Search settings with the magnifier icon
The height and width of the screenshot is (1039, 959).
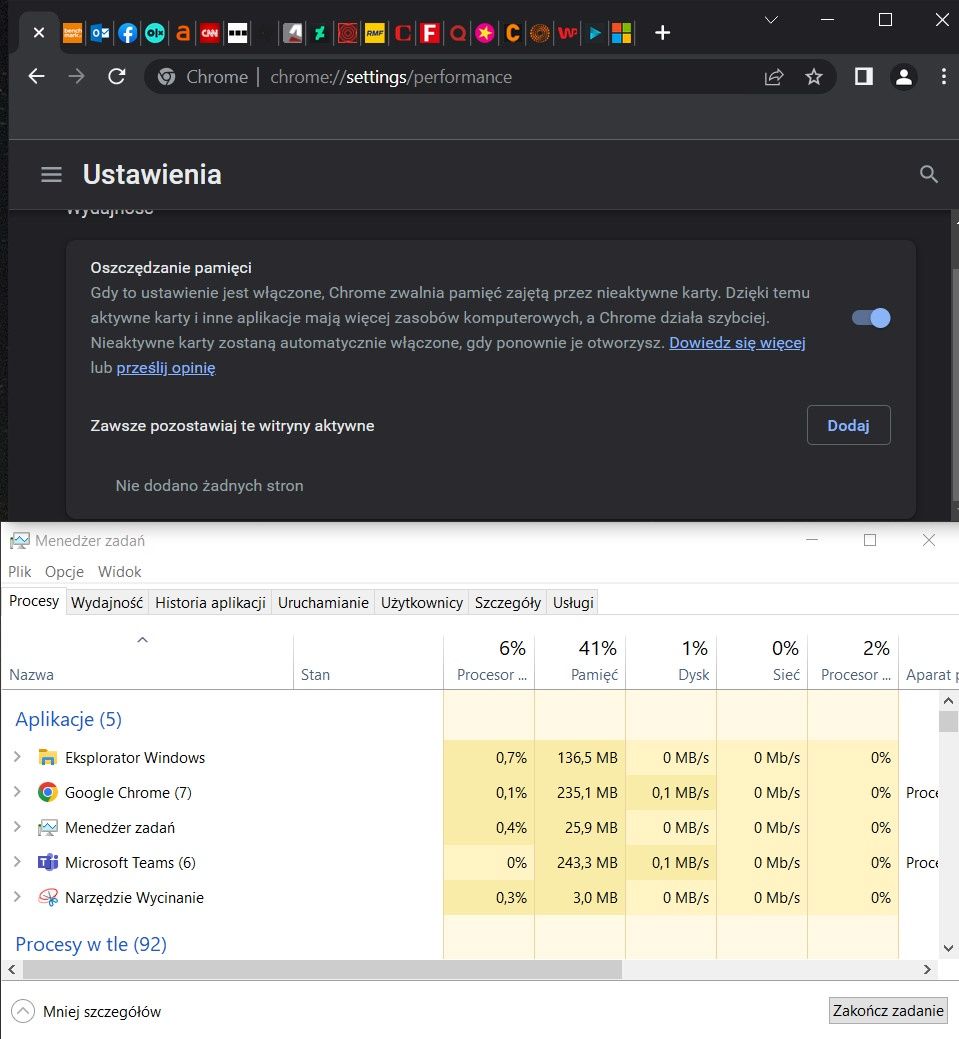(929, 174)
